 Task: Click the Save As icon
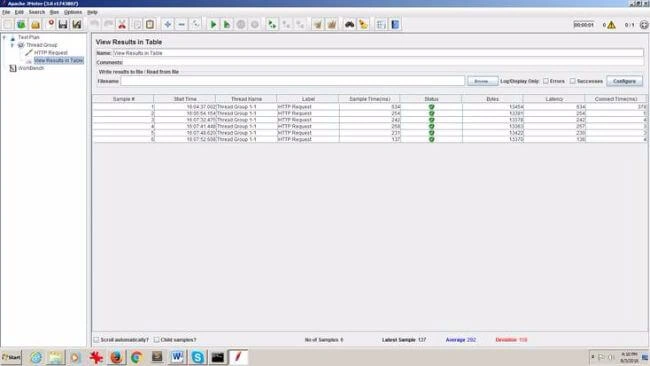pos(77,24)
